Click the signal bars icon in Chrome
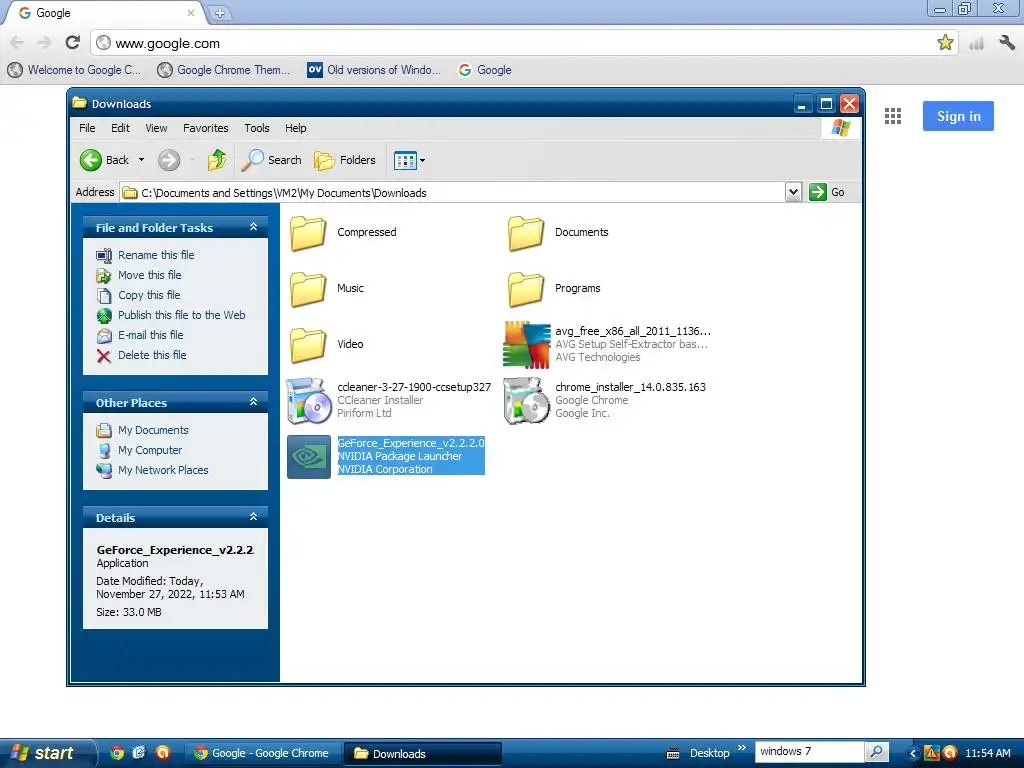The image size is (1024, 768). [x=976, y=43]
